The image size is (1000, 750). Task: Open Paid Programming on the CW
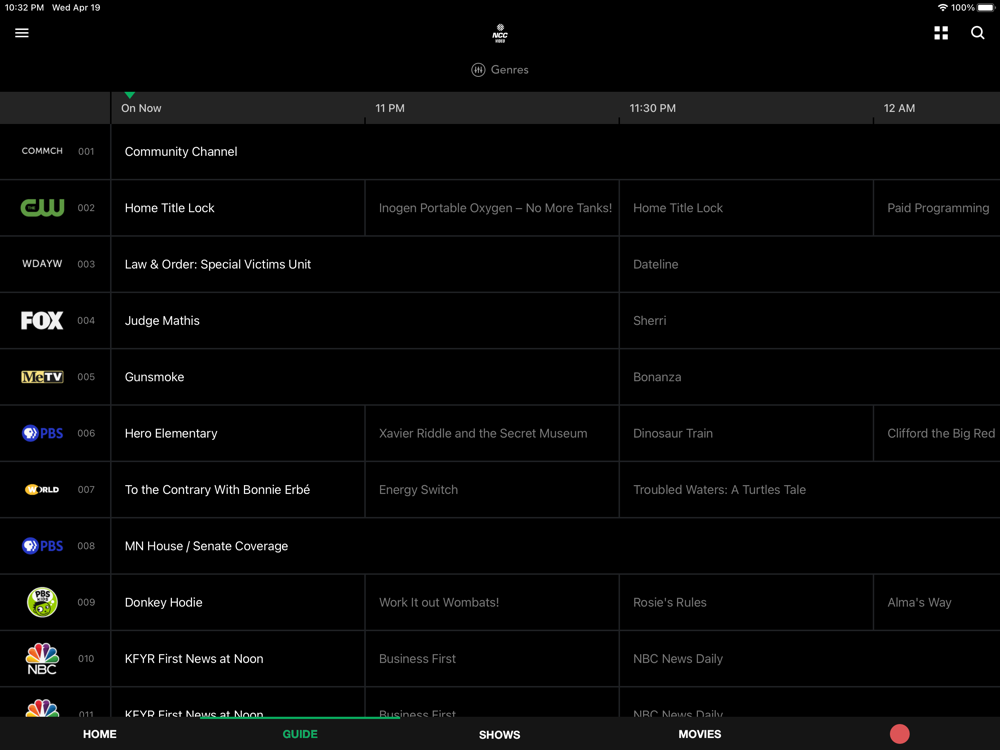coord(937,208)
